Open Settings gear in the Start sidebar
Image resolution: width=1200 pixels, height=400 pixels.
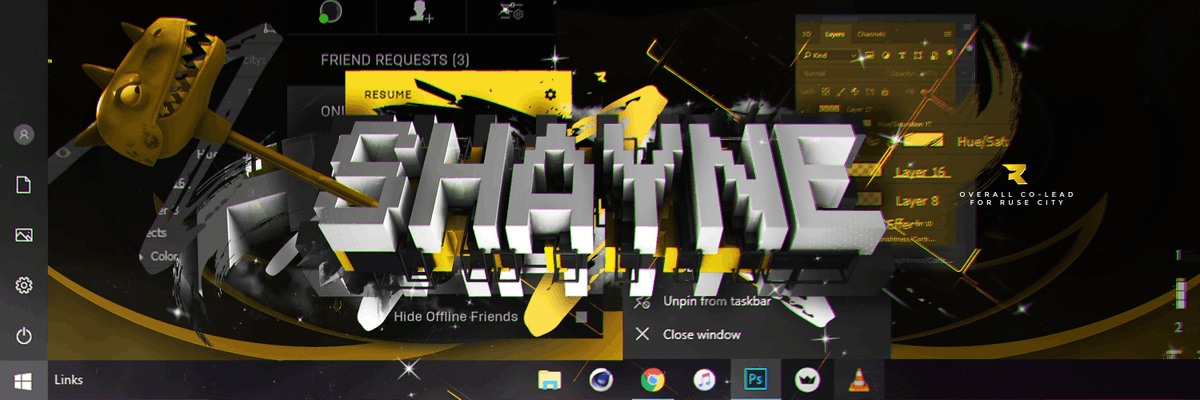25,286
